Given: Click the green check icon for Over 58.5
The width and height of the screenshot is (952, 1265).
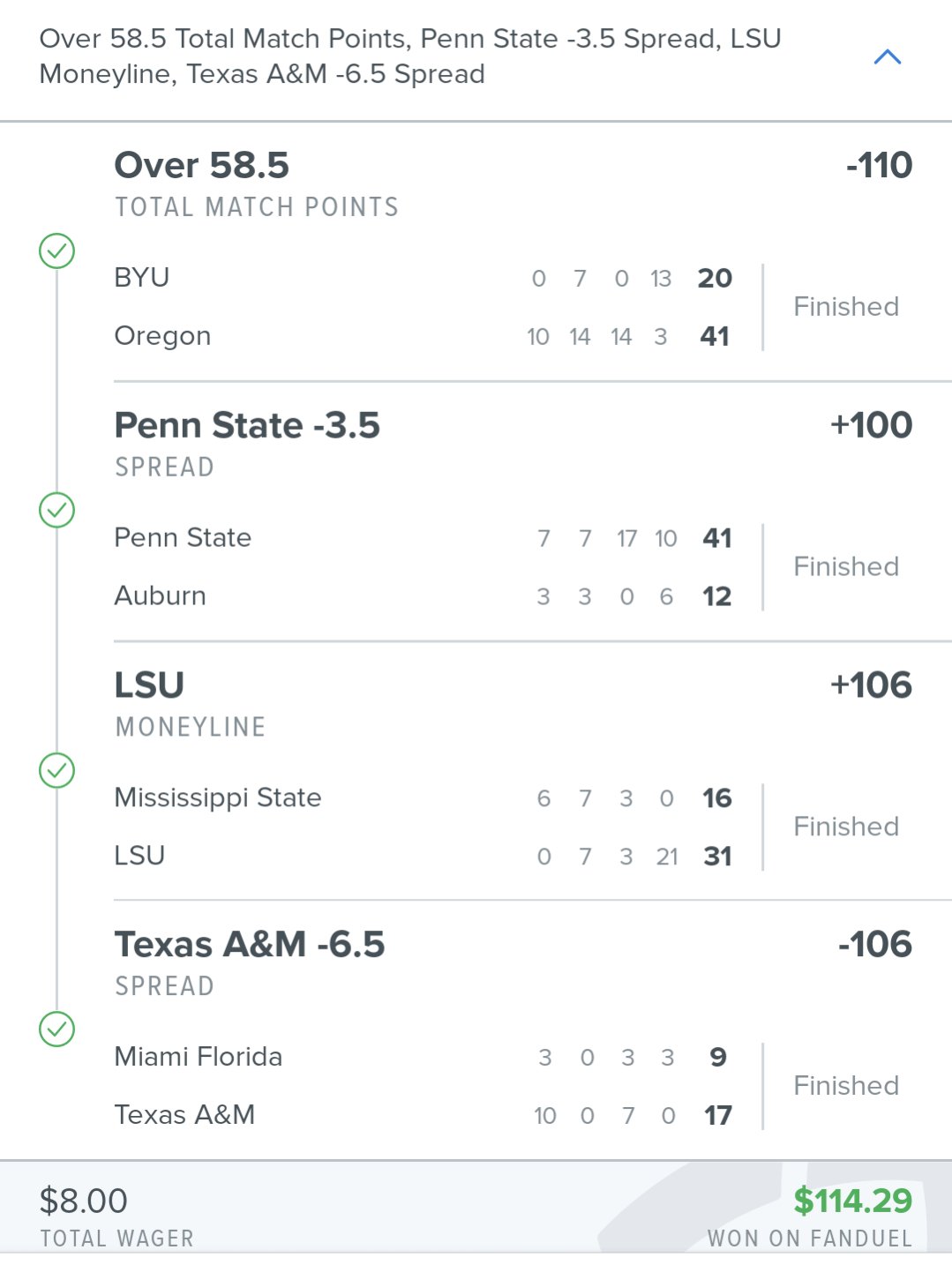Looking at the screenshot, I should (x=57, y=251).
